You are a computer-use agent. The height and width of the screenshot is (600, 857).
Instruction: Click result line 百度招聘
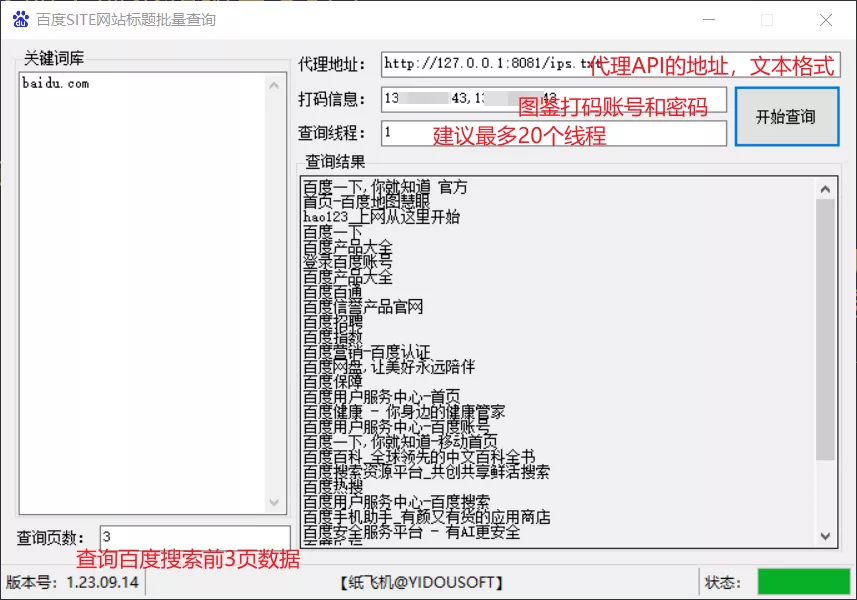[x=333, y=322]
